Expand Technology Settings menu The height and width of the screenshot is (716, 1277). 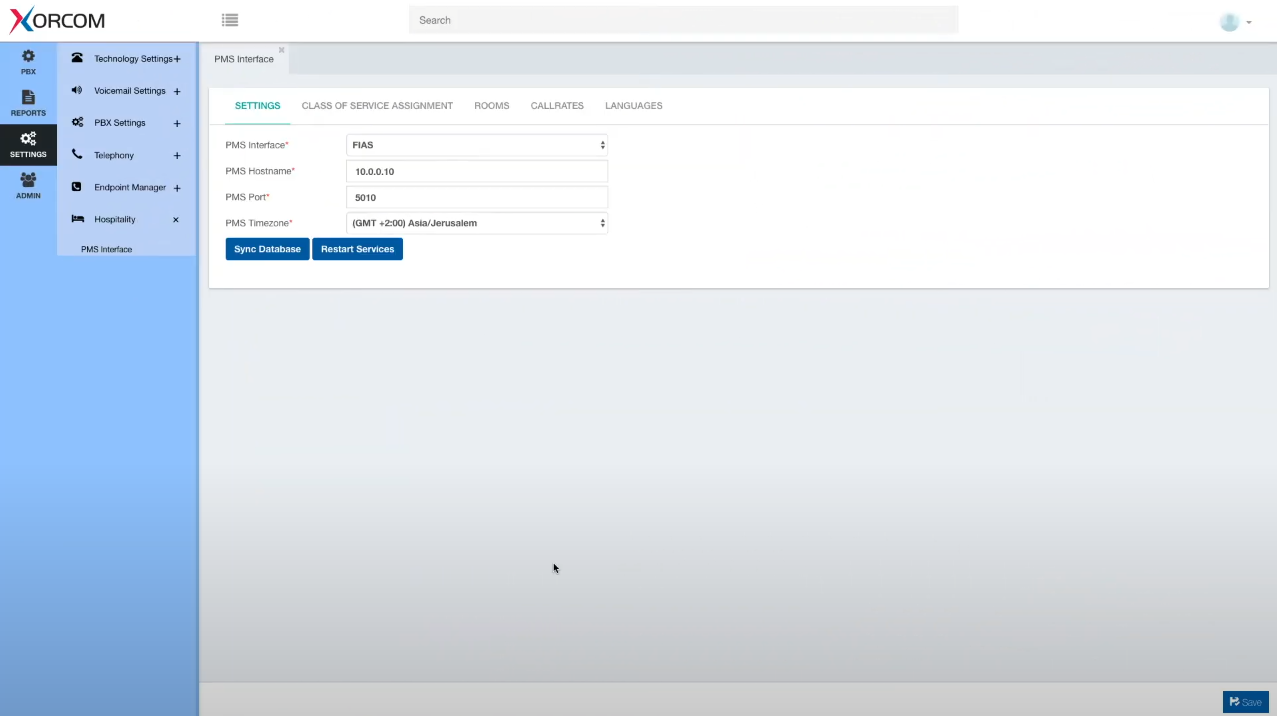177,59
